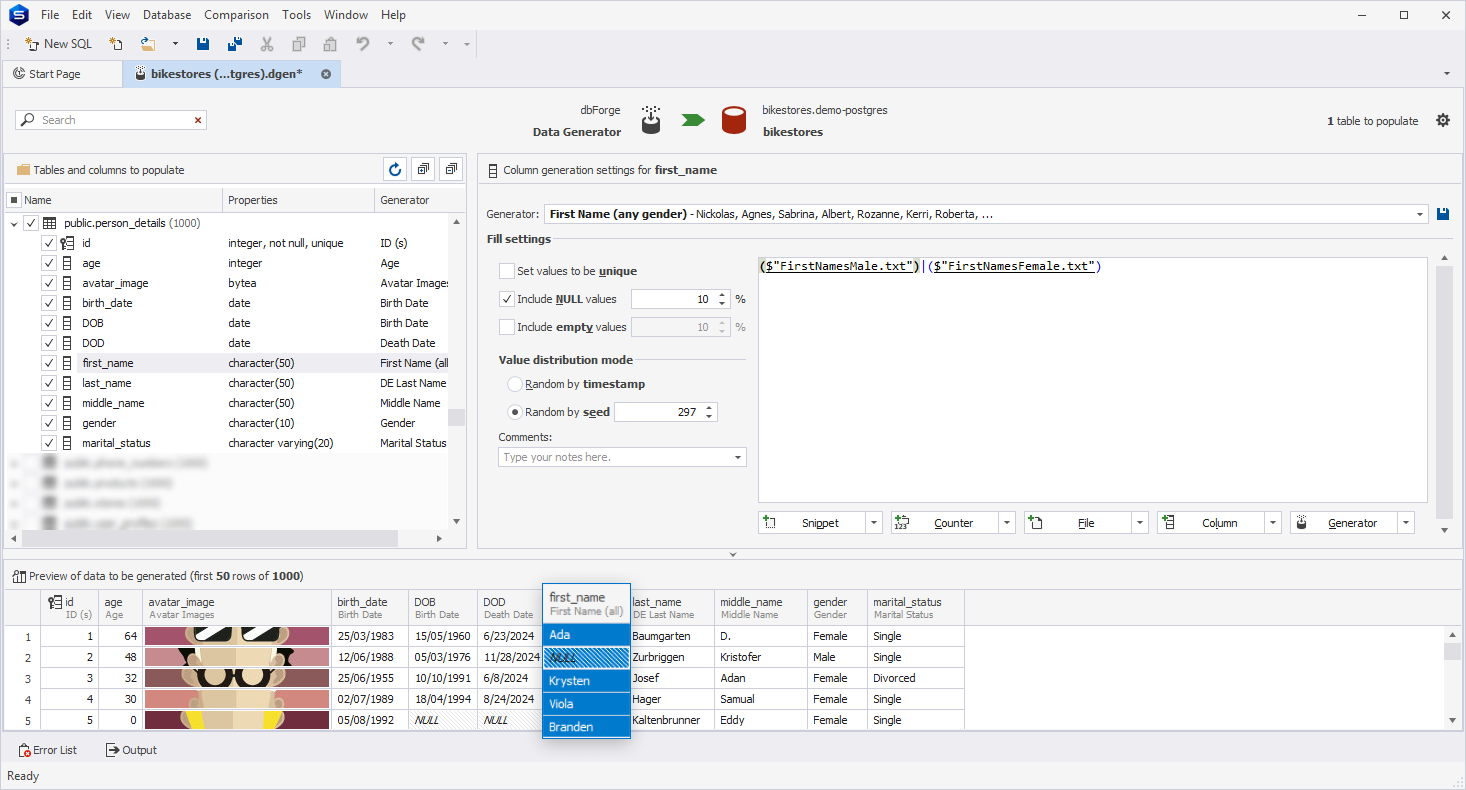Screen dimensions: 1466x790
Task: Open the document tabs list dropdown arrow
Action: tap(1447, 74)
